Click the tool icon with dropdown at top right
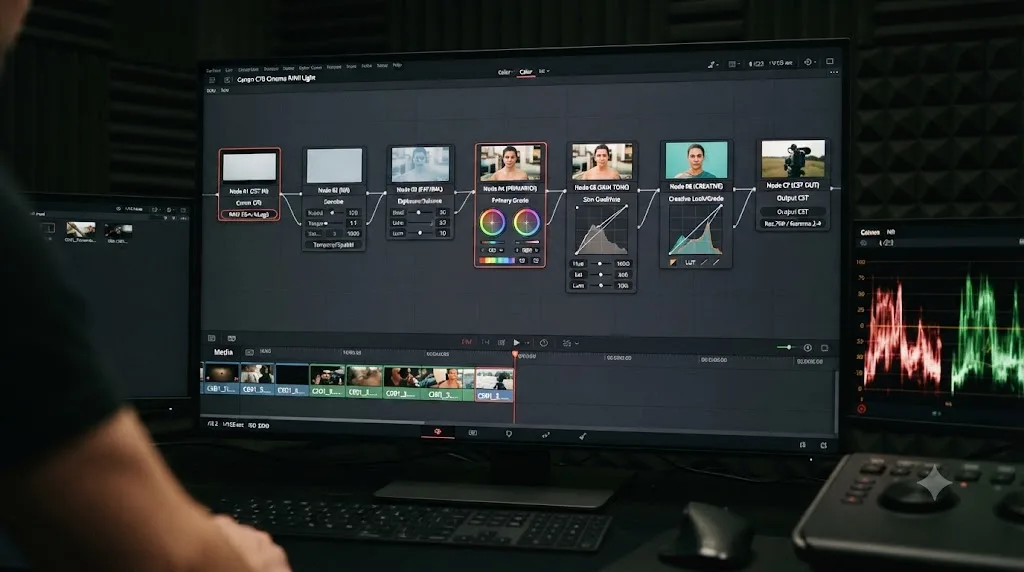The image size is (1024, 572). coord(712,64)
